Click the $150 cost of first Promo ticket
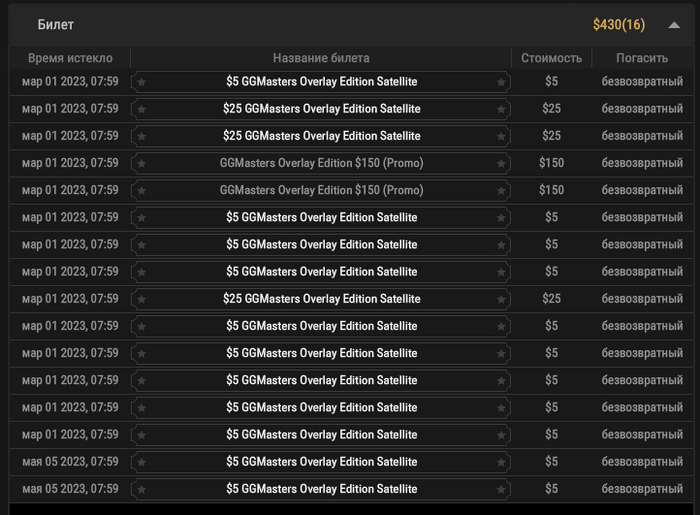The height and width of the screenshot is (515, 700). point(551,163)
